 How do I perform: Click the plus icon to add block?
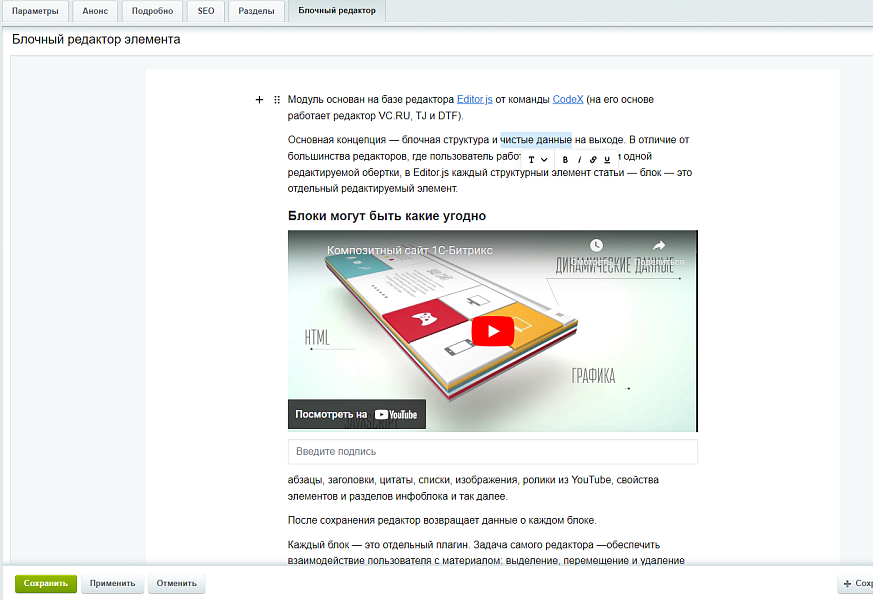point(259,100)
